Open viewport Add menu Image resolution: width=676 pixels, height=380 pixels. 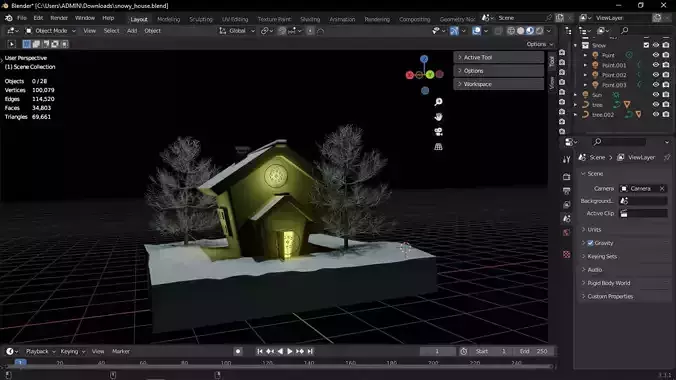(x=132, y=31)
